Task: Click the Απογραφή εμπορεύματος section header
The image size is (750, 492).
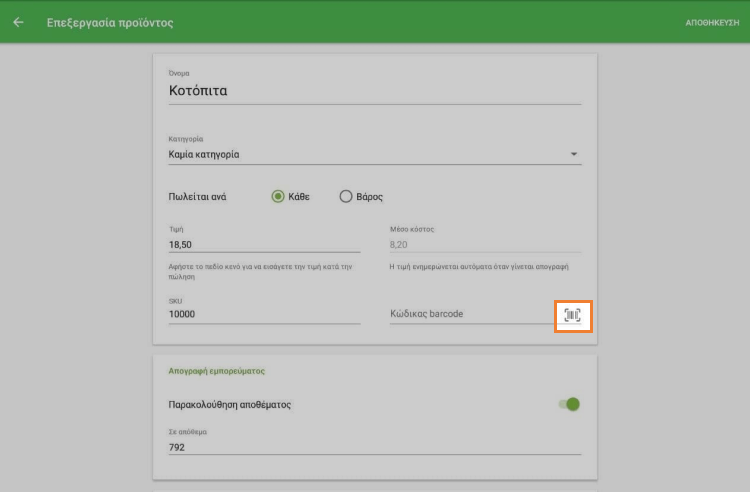Action: coord(221,371)
